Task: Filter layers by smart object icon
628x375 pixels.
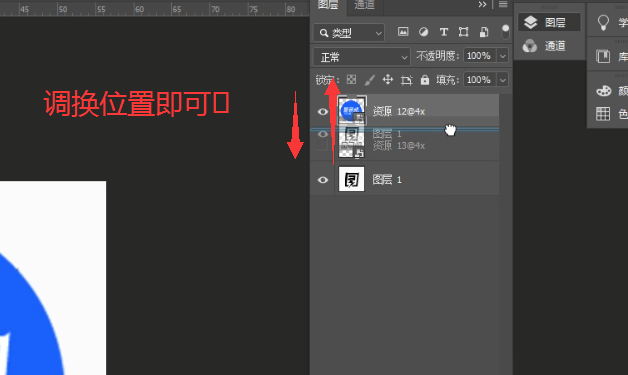Action: [x=484, y=32]
